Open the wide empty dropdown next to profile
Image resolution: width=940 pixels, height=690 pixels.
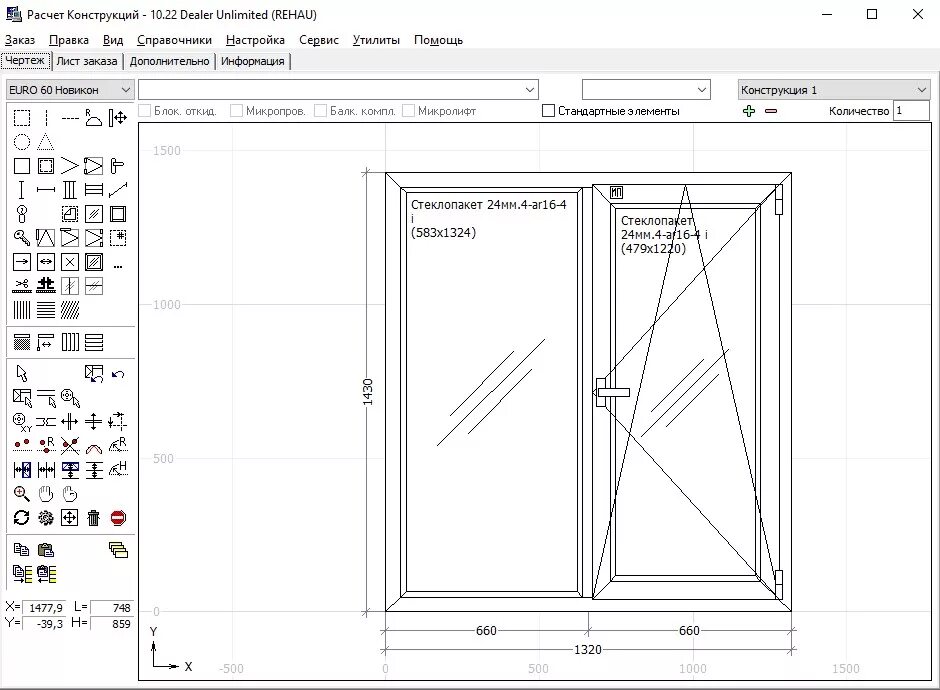[338, 90]
